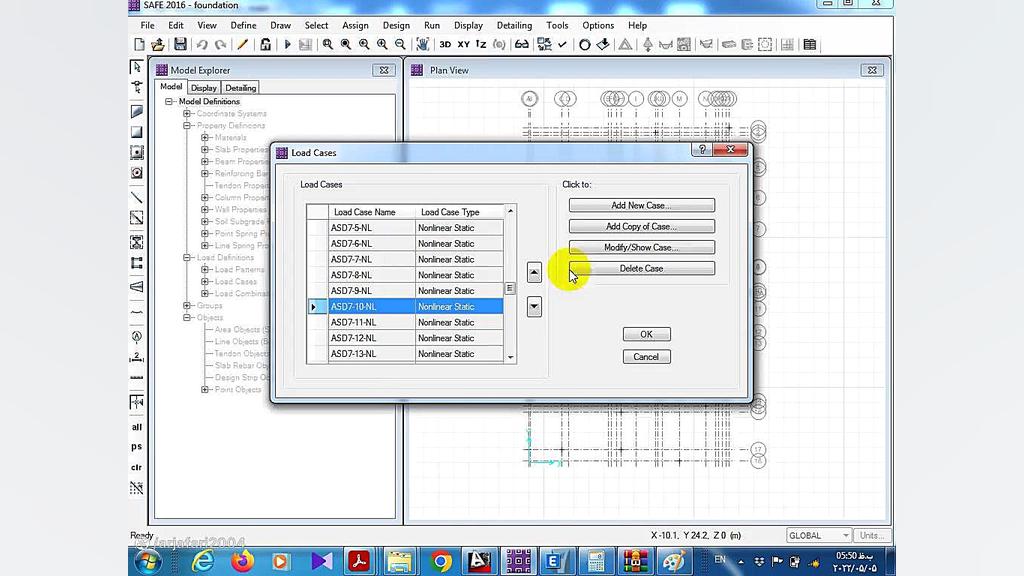1024x576 pixels.
Task: Move selected load case up arrow button
Action: (x=534, y=272)
